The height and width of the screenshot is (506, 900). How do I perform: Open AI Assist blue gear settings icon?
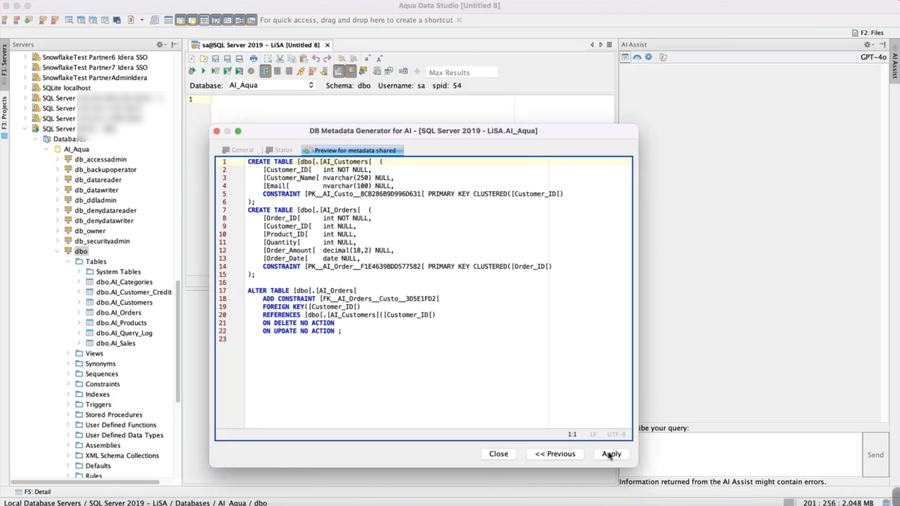(649, 58)
